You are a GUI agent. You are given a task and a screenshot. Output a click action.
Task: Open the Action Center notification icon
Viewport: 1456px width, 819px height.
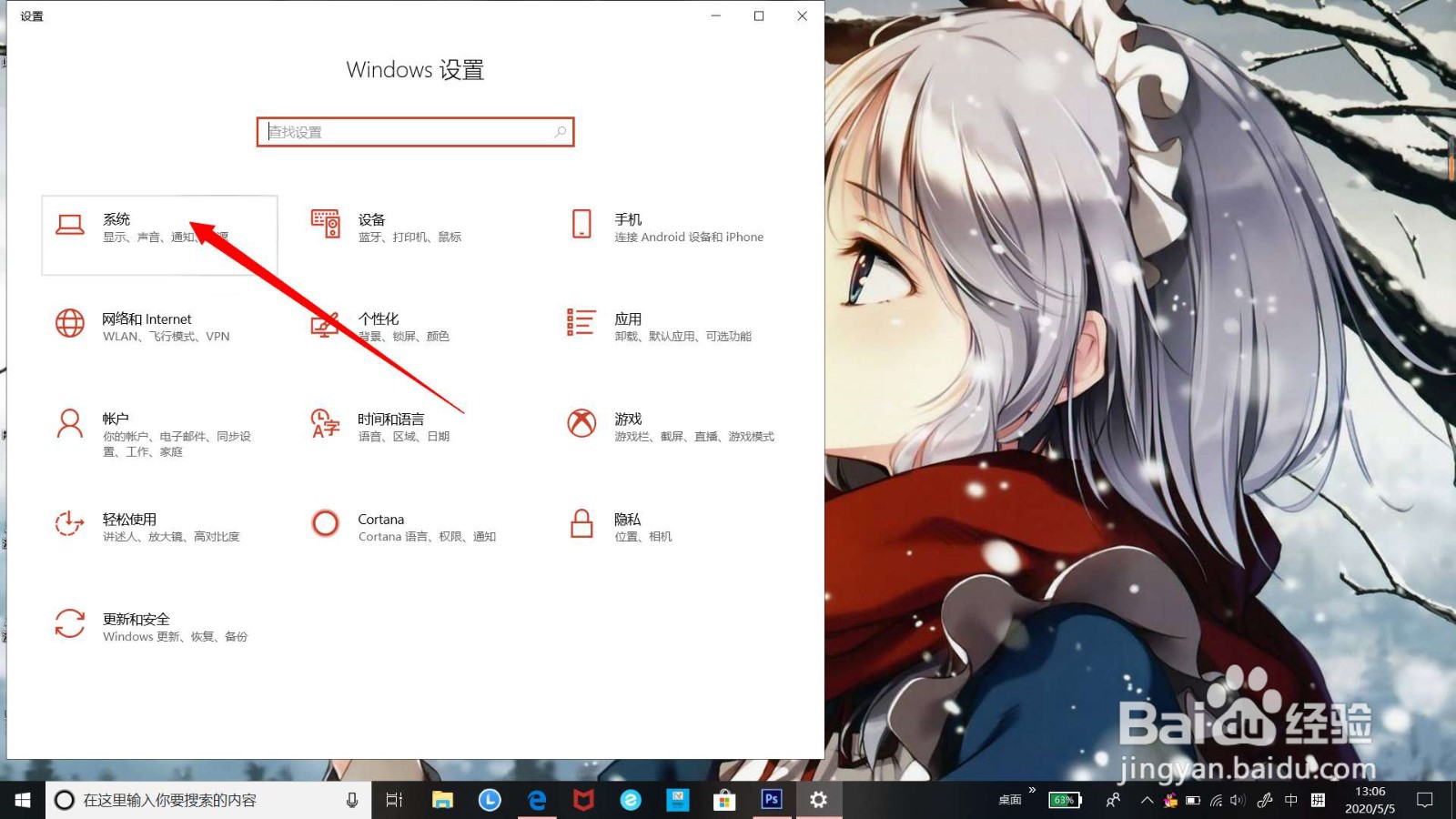point(1425,800)
